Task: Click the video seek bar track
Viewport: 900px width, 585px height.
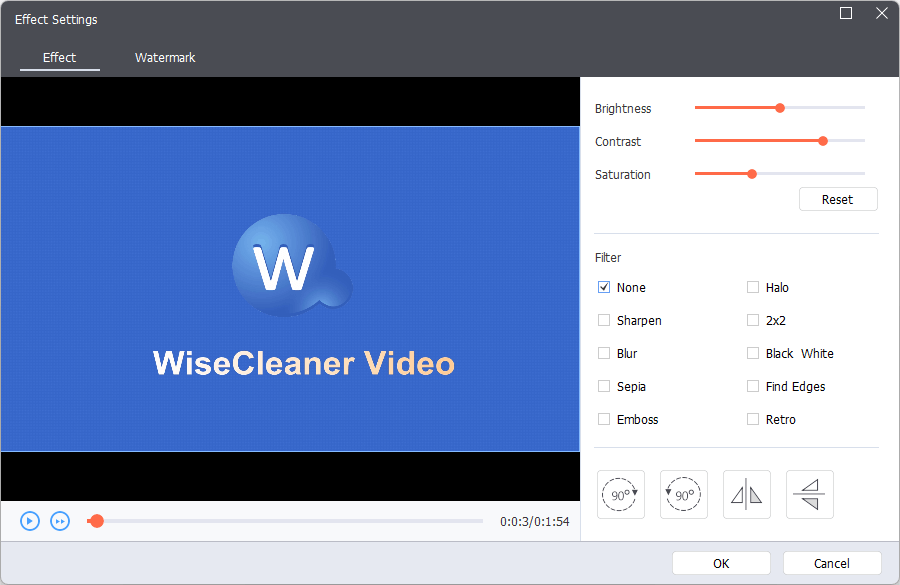Action: click(290, 521)
